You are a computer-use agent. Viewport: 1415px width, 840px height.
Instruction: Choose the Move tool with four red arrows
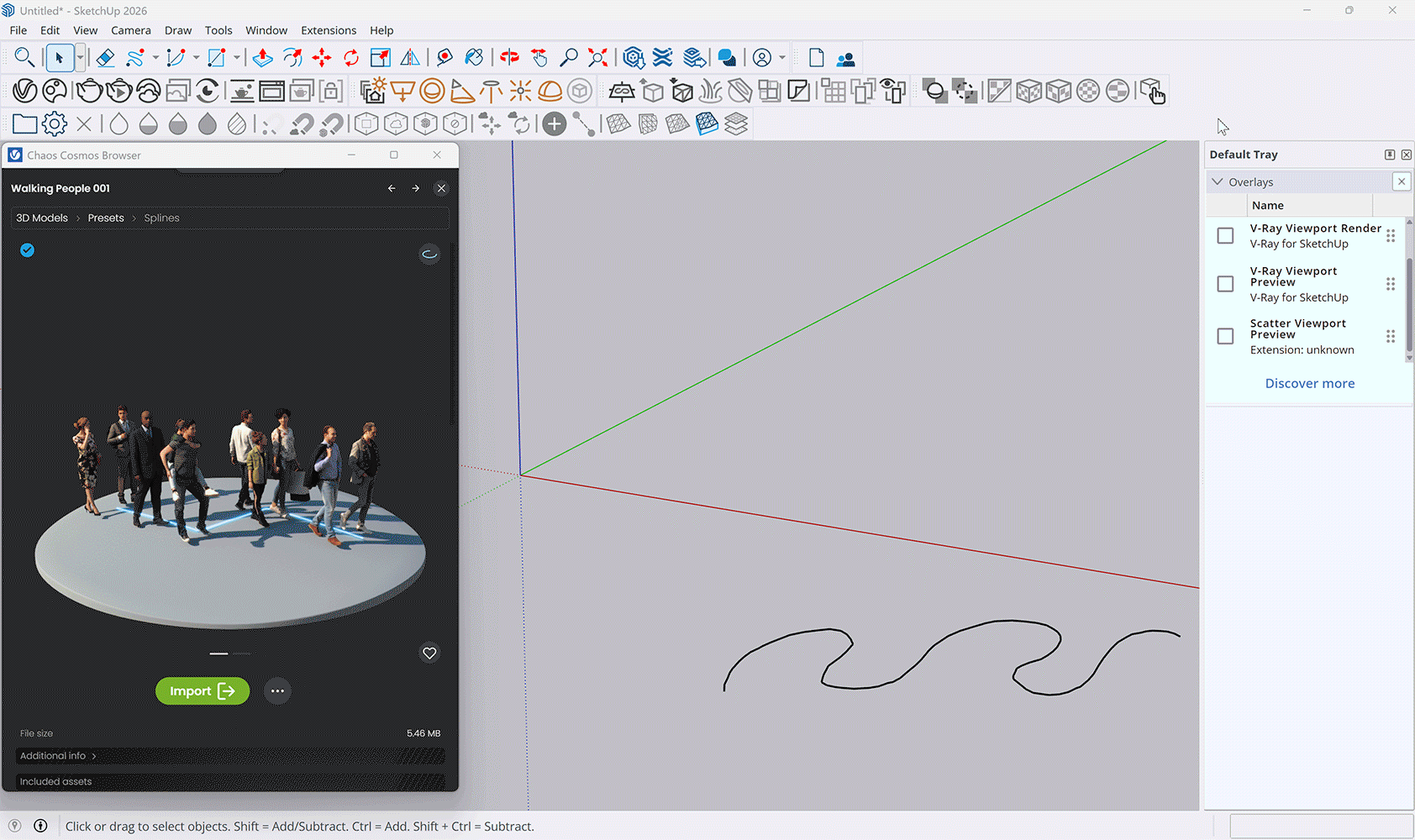(x=321, y=57)
